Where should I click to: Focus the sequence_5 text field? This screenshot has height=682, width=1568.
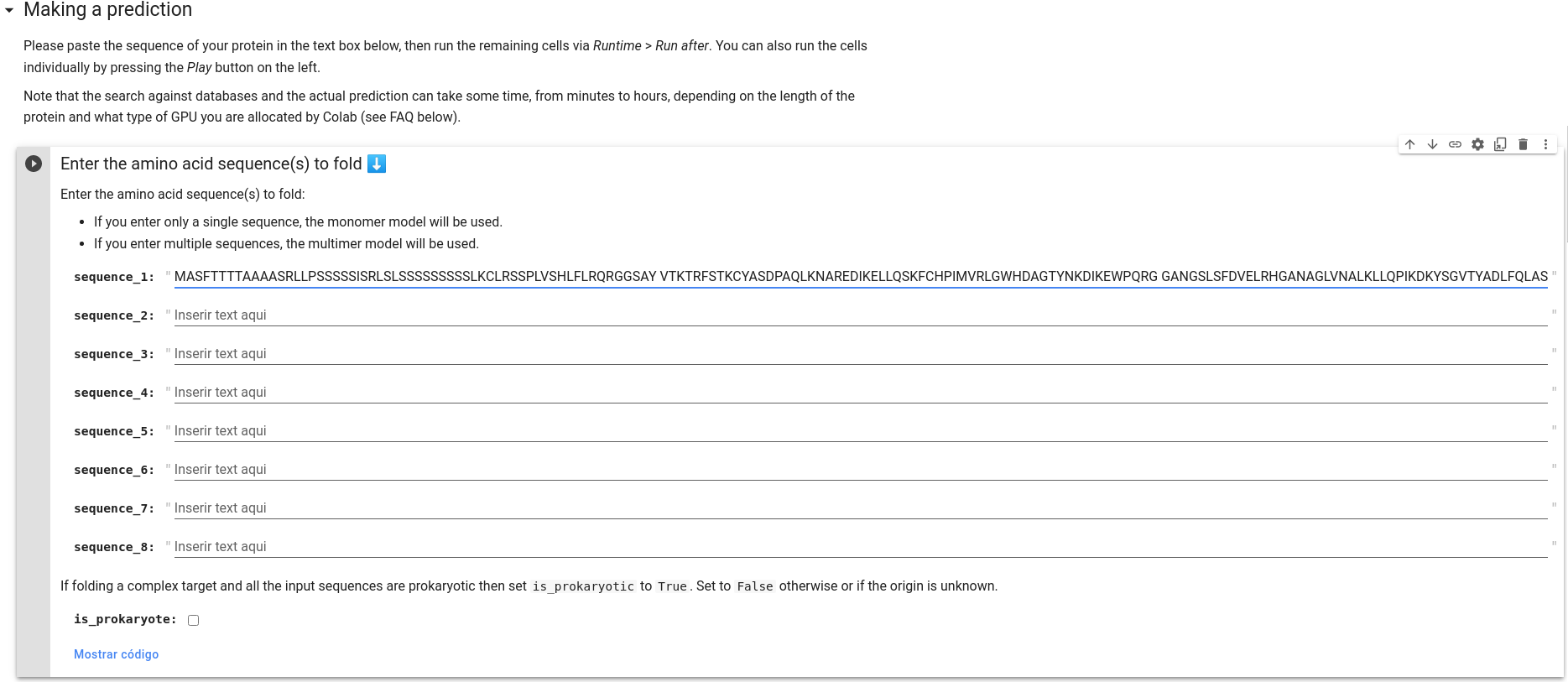(x=861, y=431)
